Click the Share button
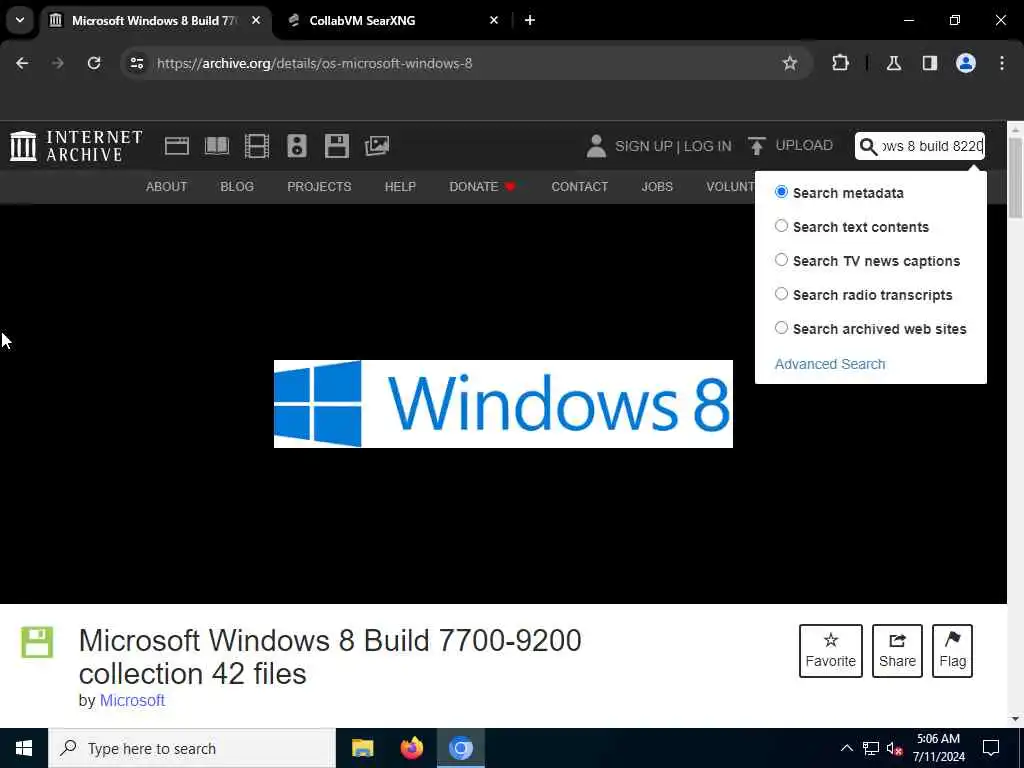This screenshot has width=1024, height=768. tap(897, 650)
